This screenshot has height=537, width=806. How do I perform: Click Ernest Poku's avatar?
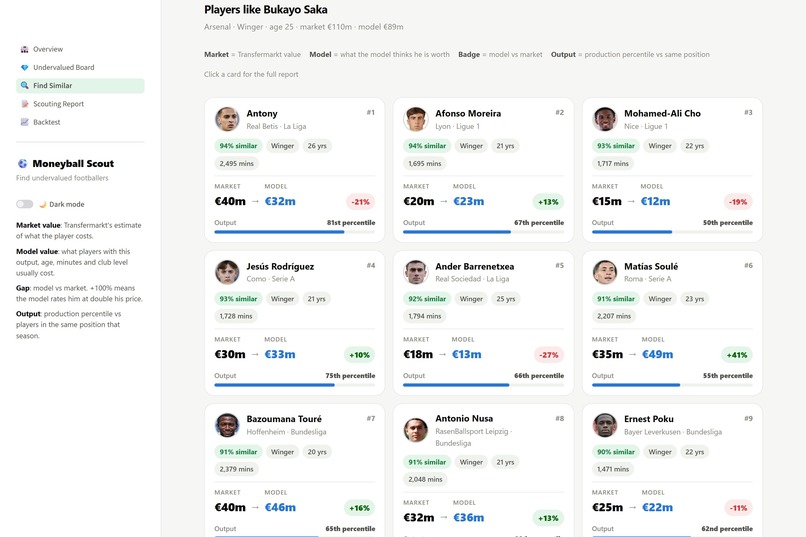pyautogui.click(x=604, y=425)
